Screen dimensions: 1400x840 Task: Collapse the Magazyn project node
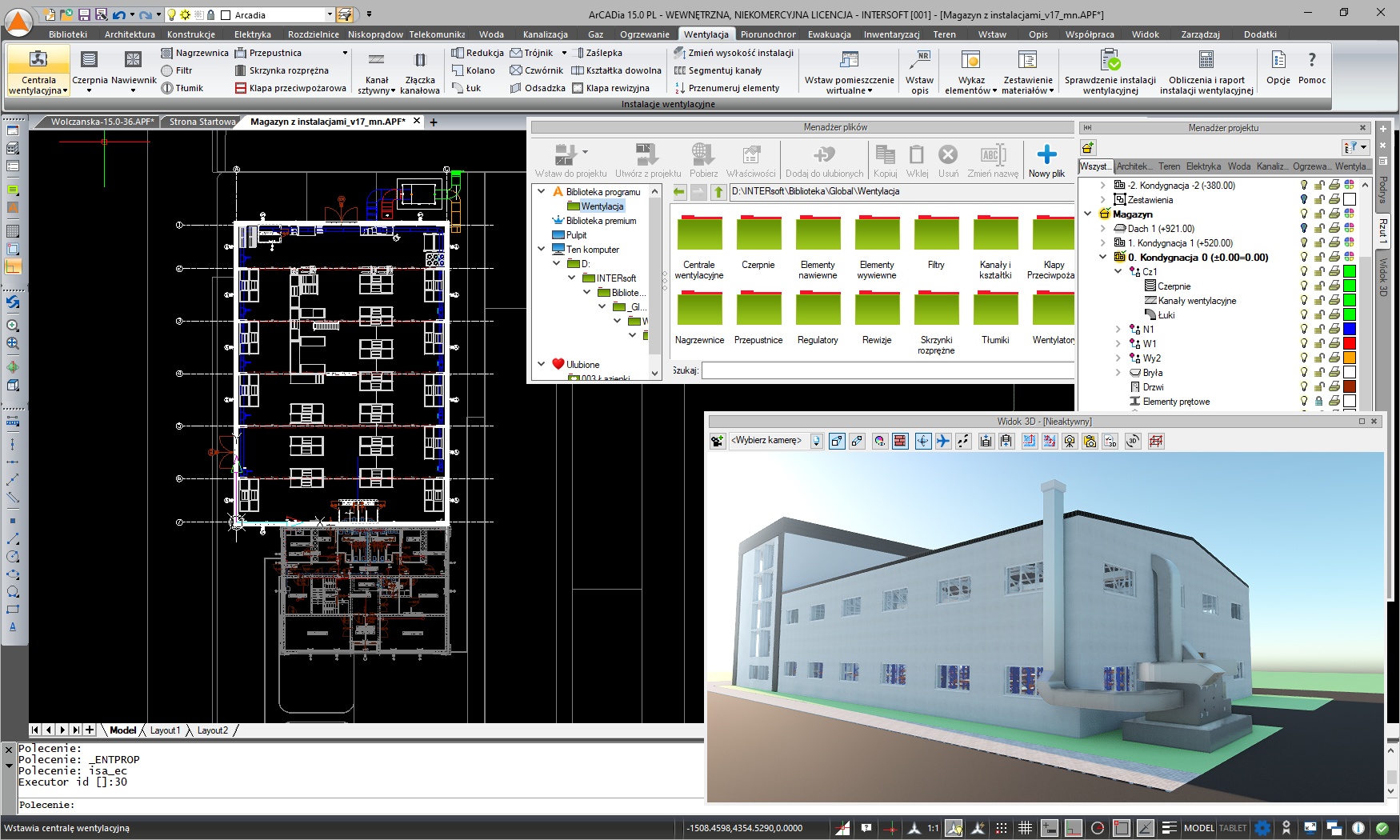point(1088,214)
